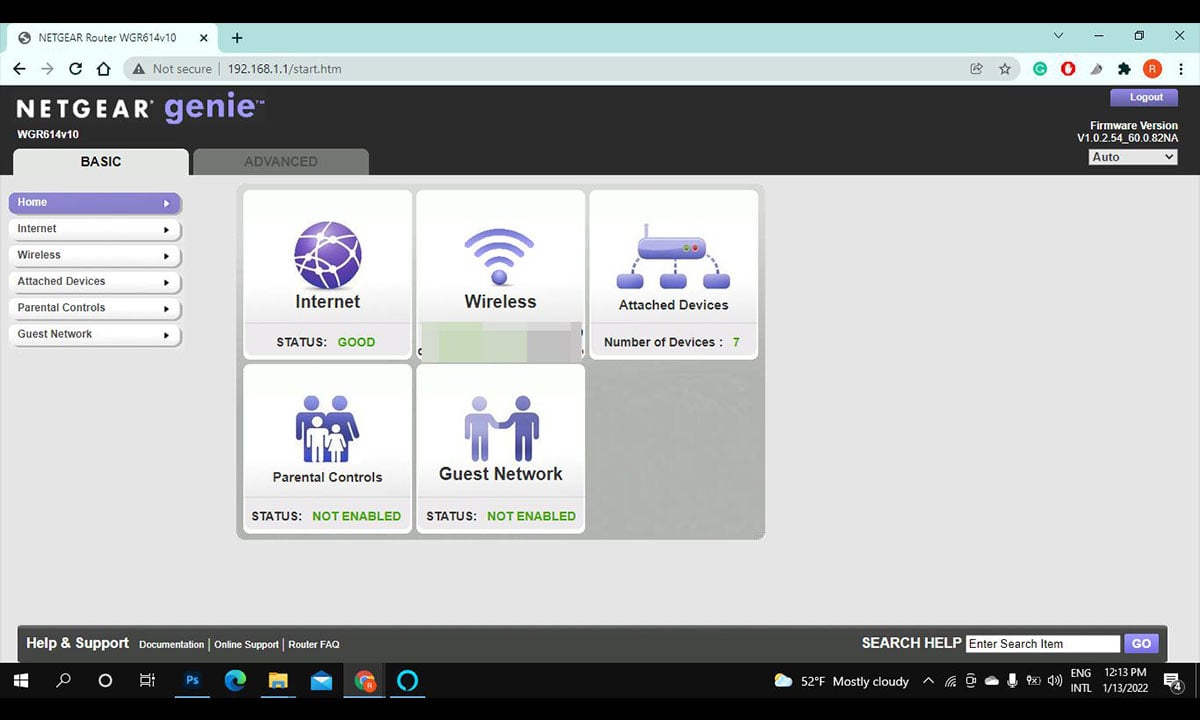Image resolution: width=1200 pixels, height=720 pixels.
Task: Go back with the browser back arrow
Action: coord(20,69)
